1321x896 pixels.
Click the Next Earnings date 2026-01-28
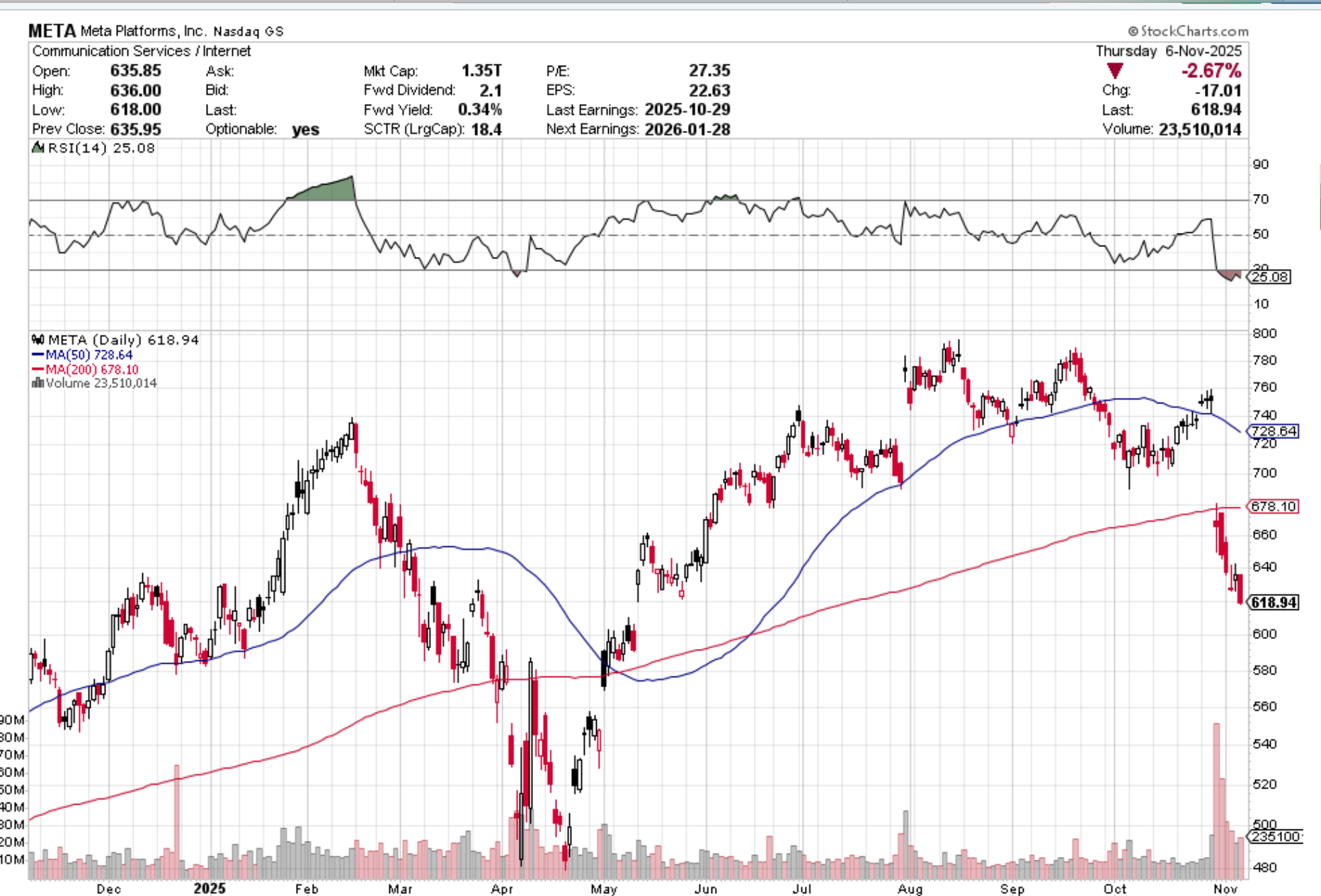687,130
